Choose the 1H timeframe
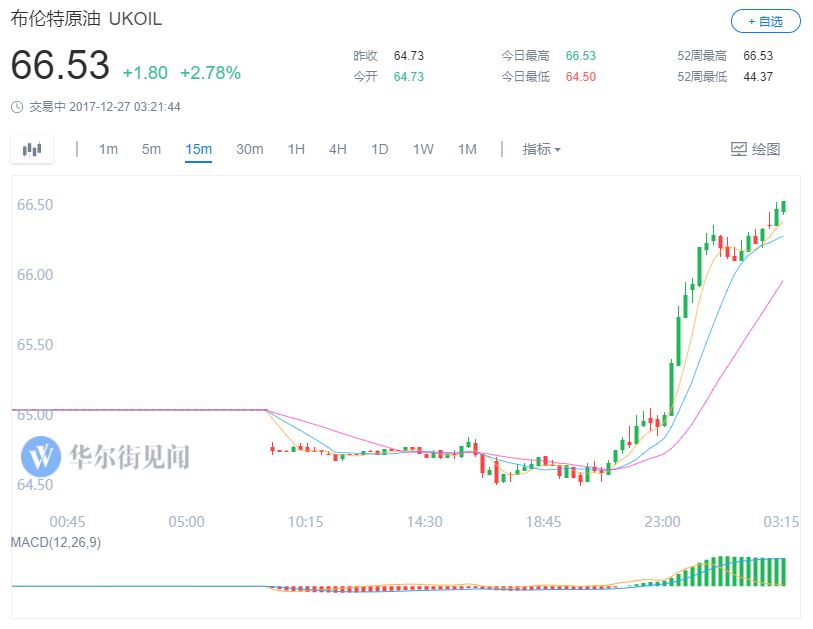This screenshot has height=629, width=813. click(x=296, y=149)
